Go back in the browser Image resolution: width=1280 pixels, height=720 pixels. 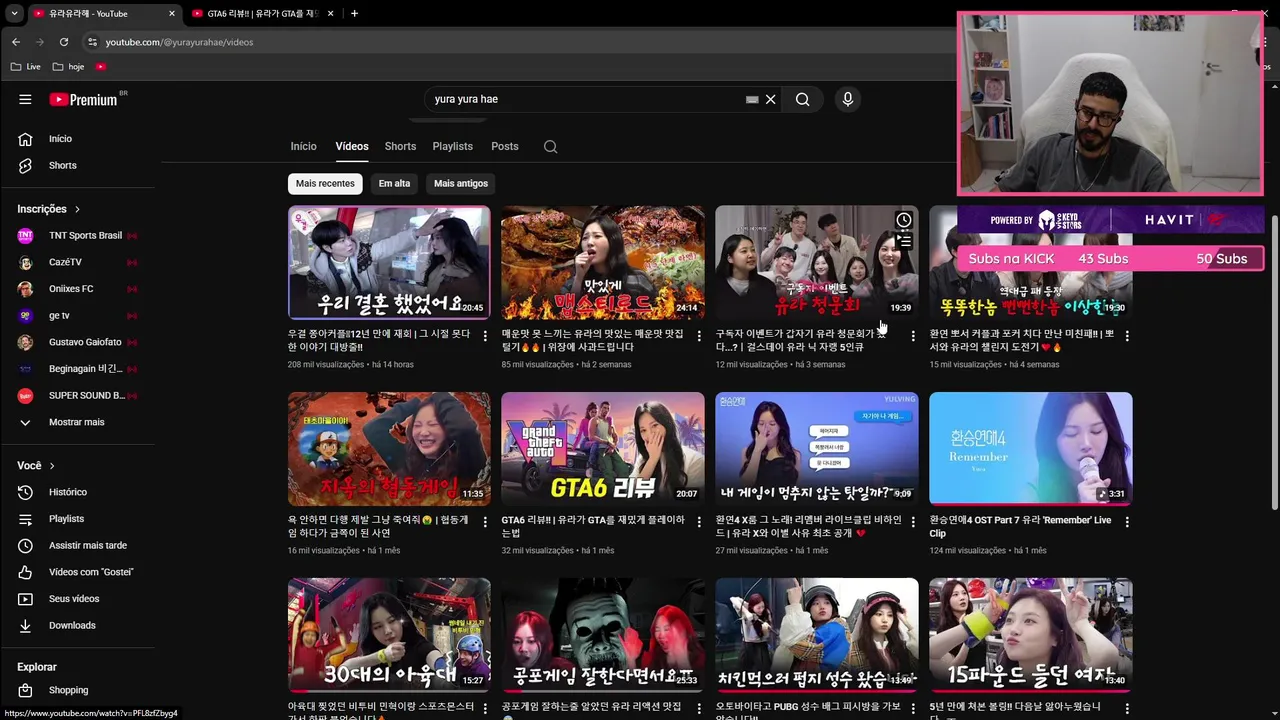(x=16, y=42)
